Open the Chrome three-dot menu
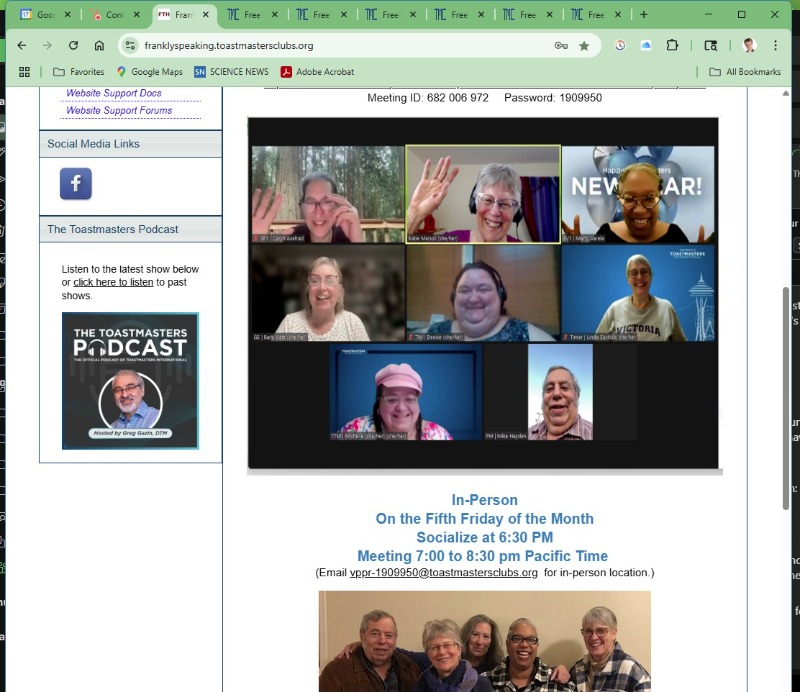This screenshot has width=800, height=692. pyautogui.click(x=776, y=45)
